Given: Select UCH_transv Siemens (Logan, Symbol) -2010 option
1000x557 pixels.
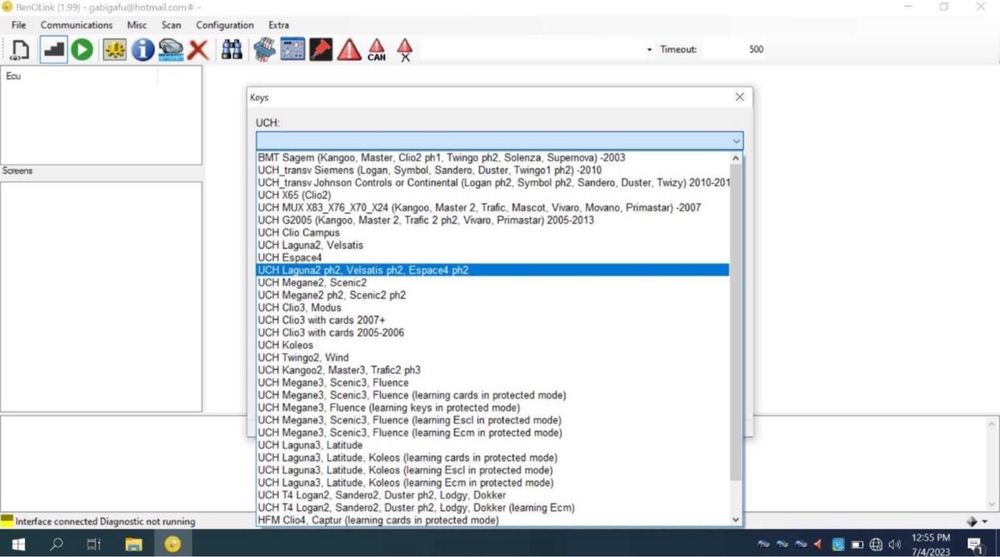Looking at the screenshot, I should pos(492,170).
